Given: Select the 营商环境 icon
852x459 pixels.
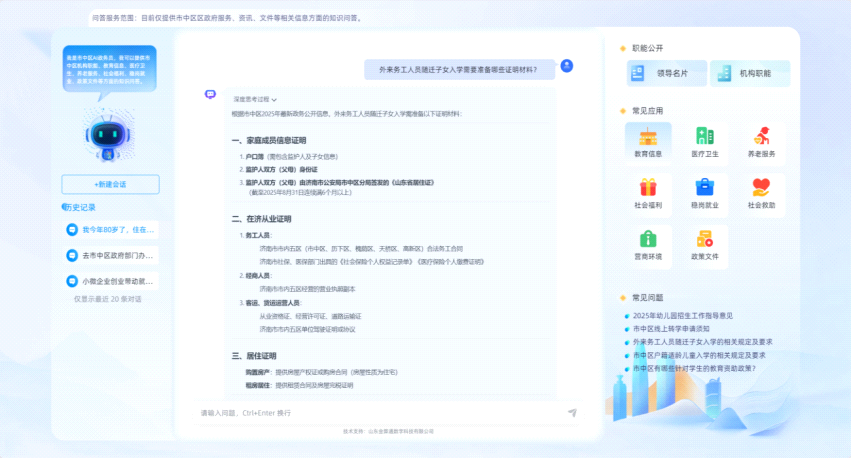Looking at the screenshot, I should pyautogui.click(x=648, y=240).
